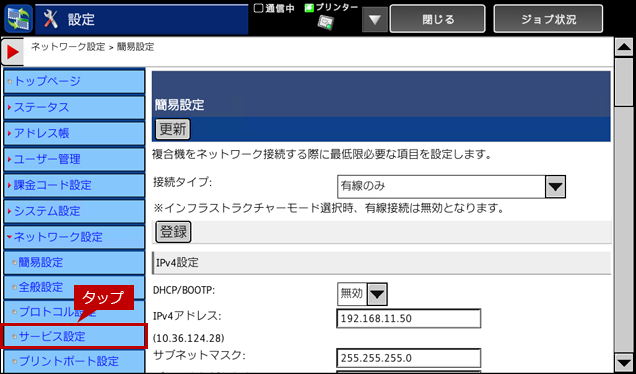Expand the システム設定 menu
Screen dimensions: 636x374
(74, 211)
